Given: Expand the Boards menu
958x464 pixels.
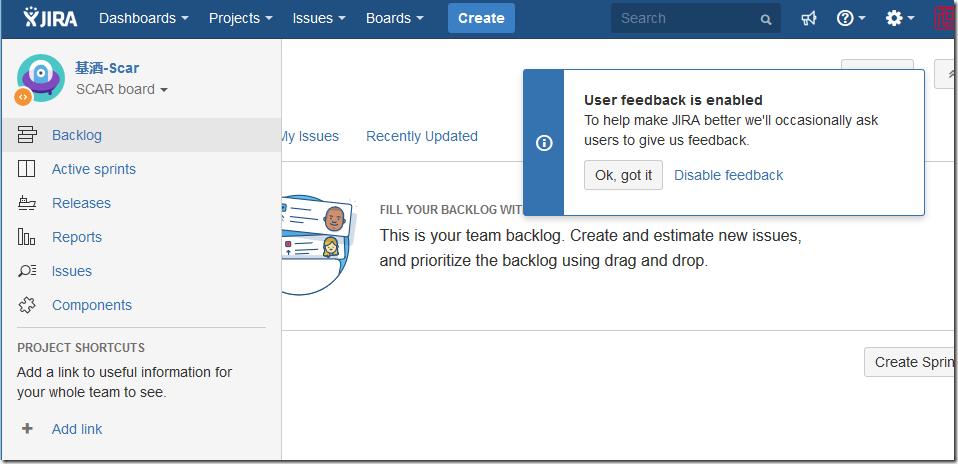Looking at the screenshot, I should point(395,18).
